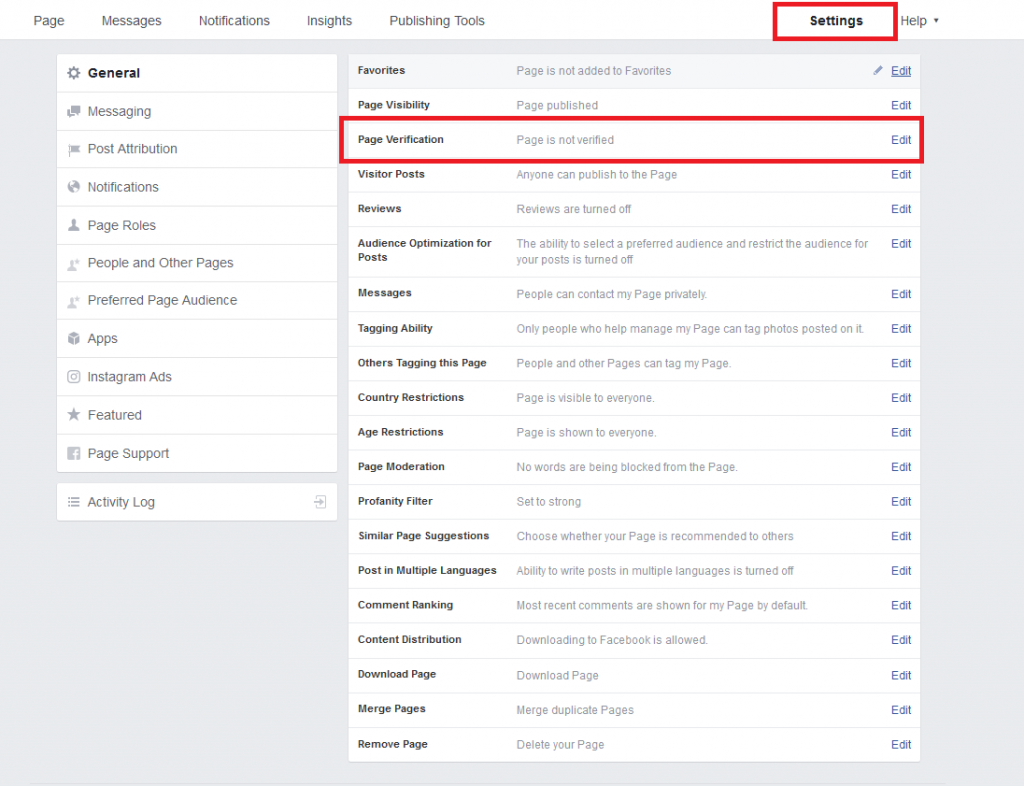This screenshot has height=786, width=1024.
Task: Click the Featured star icon
Action: pyautogui.click(x=74, y=415)
